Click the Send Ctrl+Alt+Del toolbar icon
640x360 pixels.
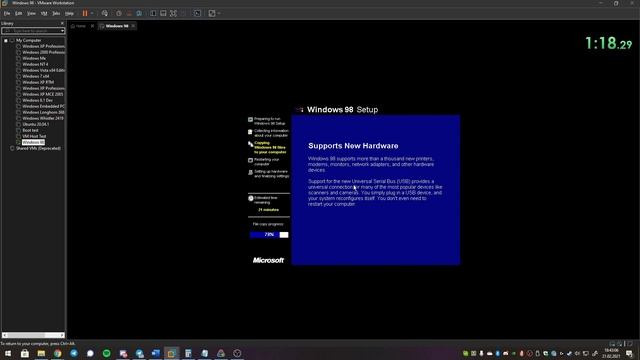[105, 13]
